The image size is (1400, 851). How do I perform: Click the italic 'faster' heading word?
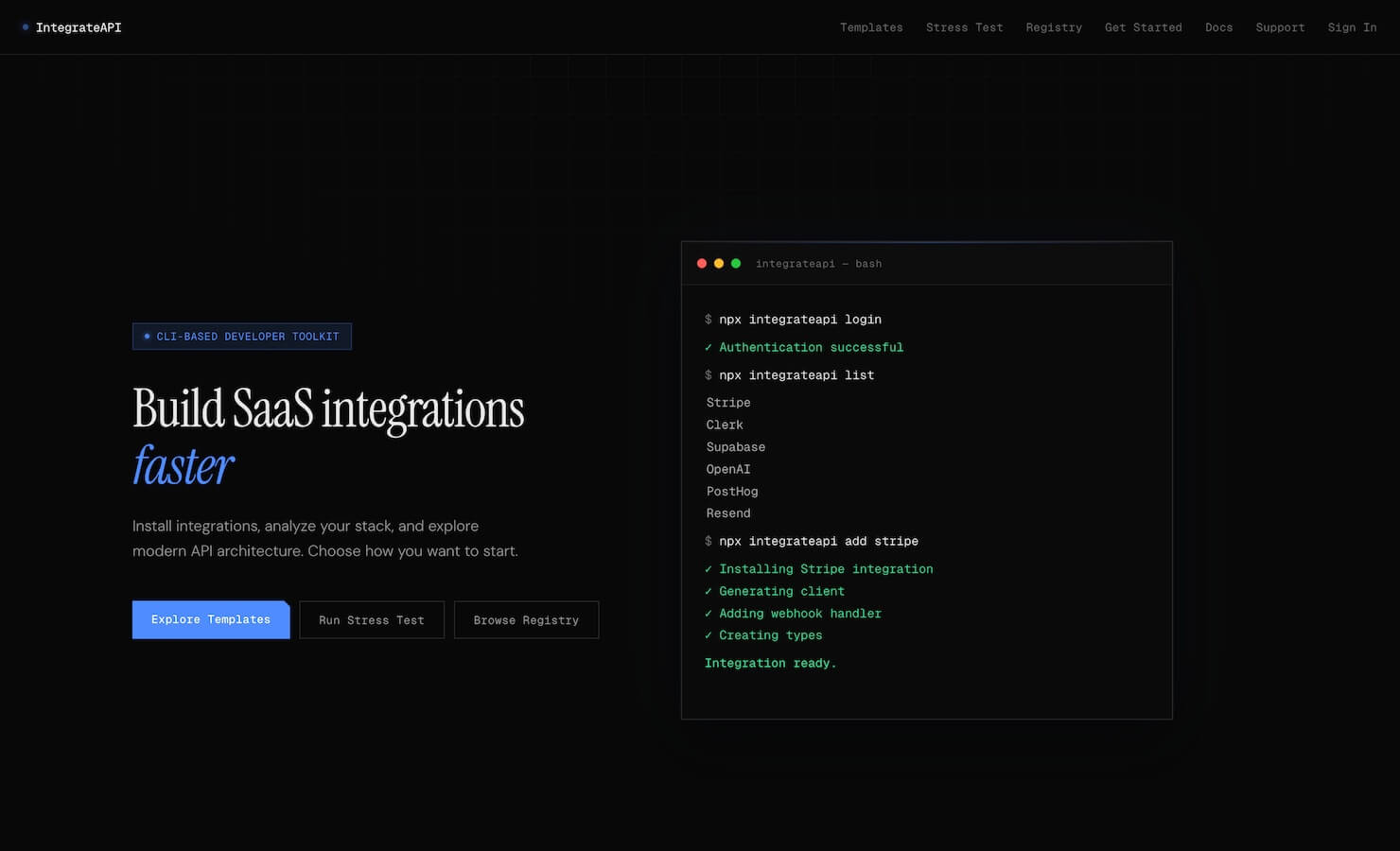[183, 466]
